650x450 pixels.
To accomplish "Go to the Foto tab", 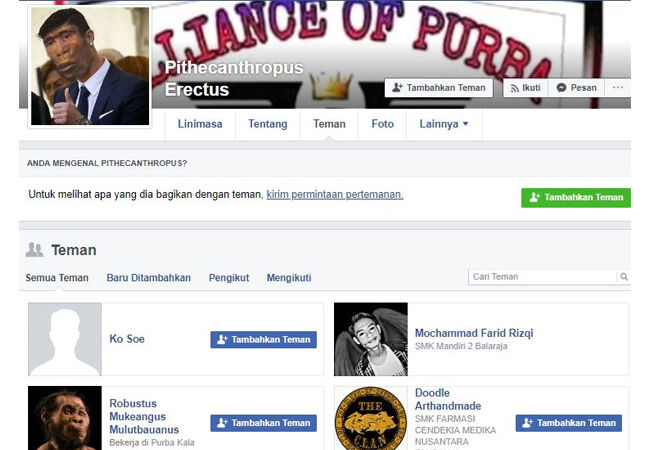I will click(382, 124).
